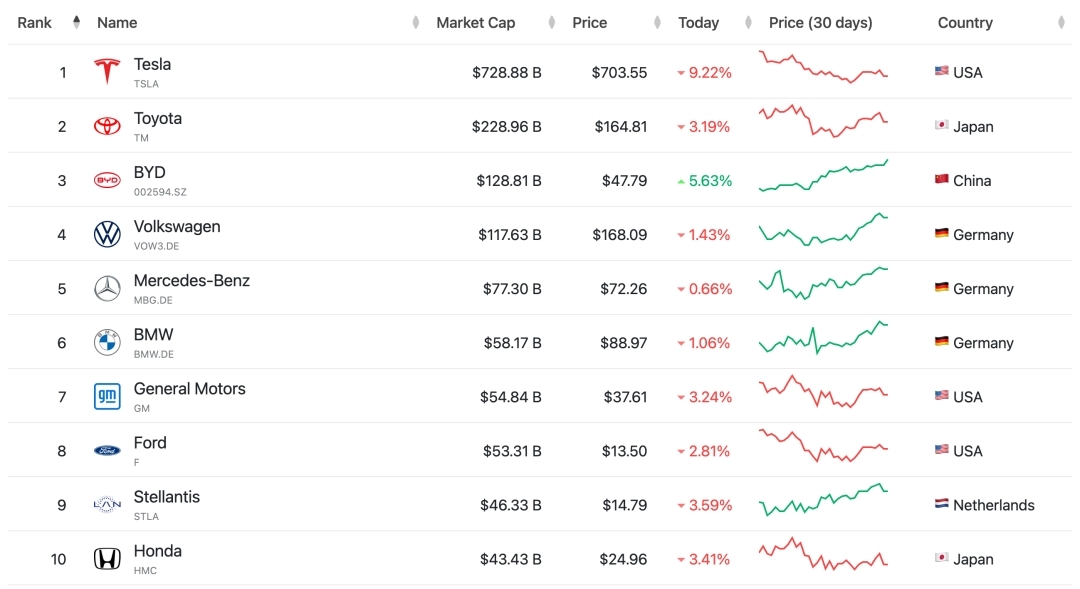Sort by Market Cap column arrows

tap(552, 22)
